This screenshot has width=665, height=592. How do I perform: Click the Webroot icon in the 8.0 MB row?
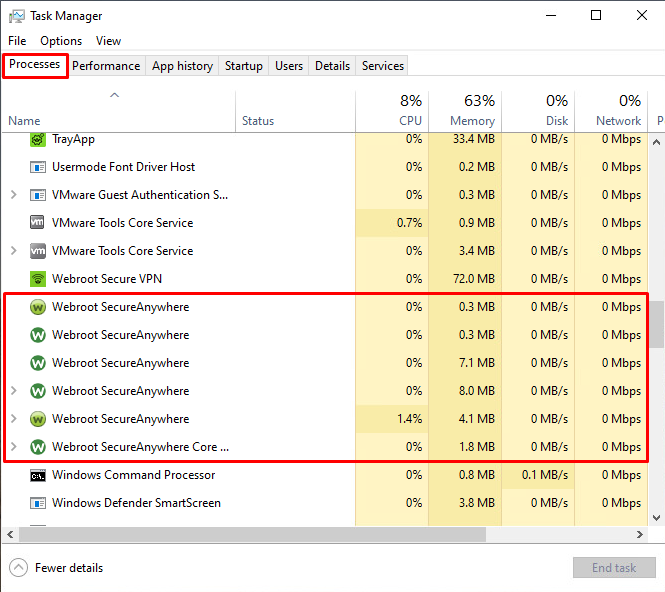point(38,391)
